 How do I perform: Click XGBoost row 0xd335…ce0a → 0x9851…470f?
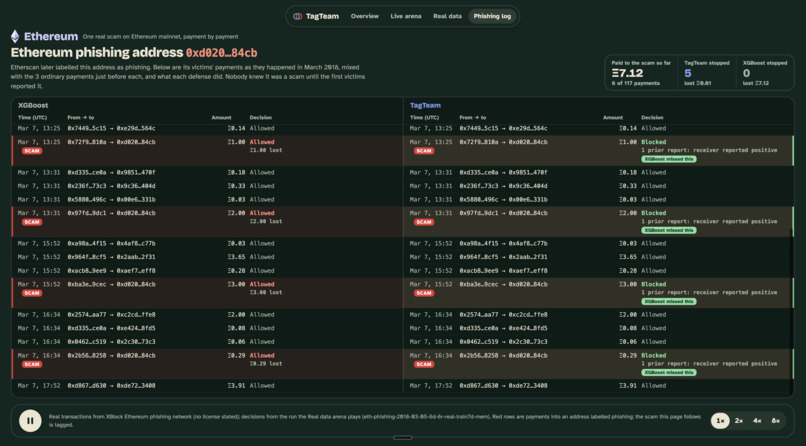207,173
